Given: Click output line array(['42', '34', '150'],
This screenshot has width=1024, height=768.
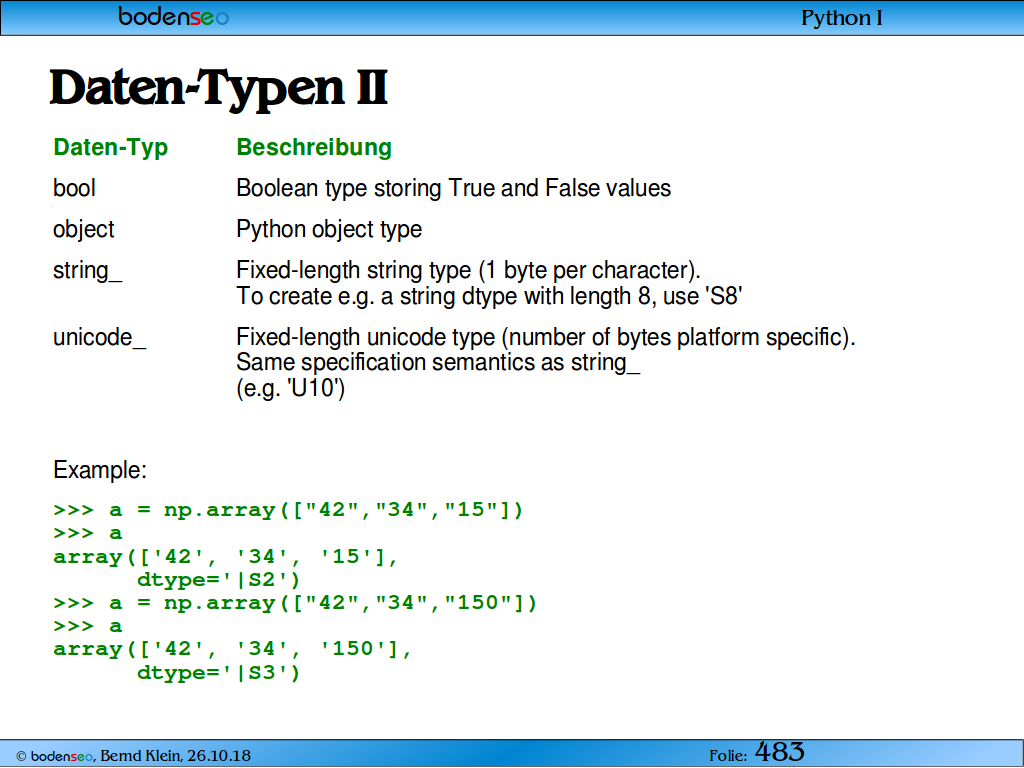Looking at the screenshot, I should click(x=232, y=648).
